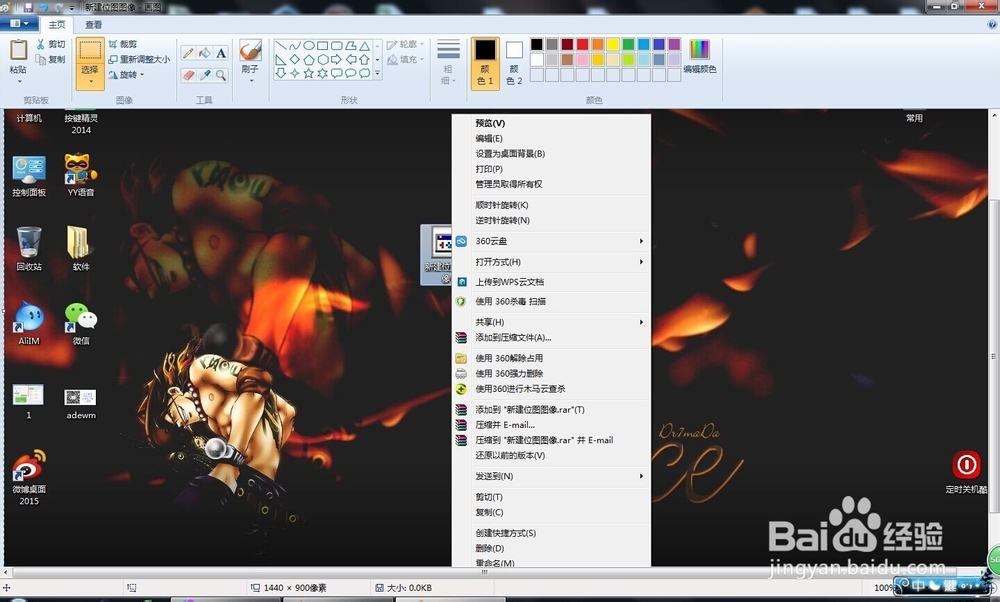Select the Oval shape
The width and height of the screenshot is (1000, 602).
pyautogui.click(x=309, y=46)
